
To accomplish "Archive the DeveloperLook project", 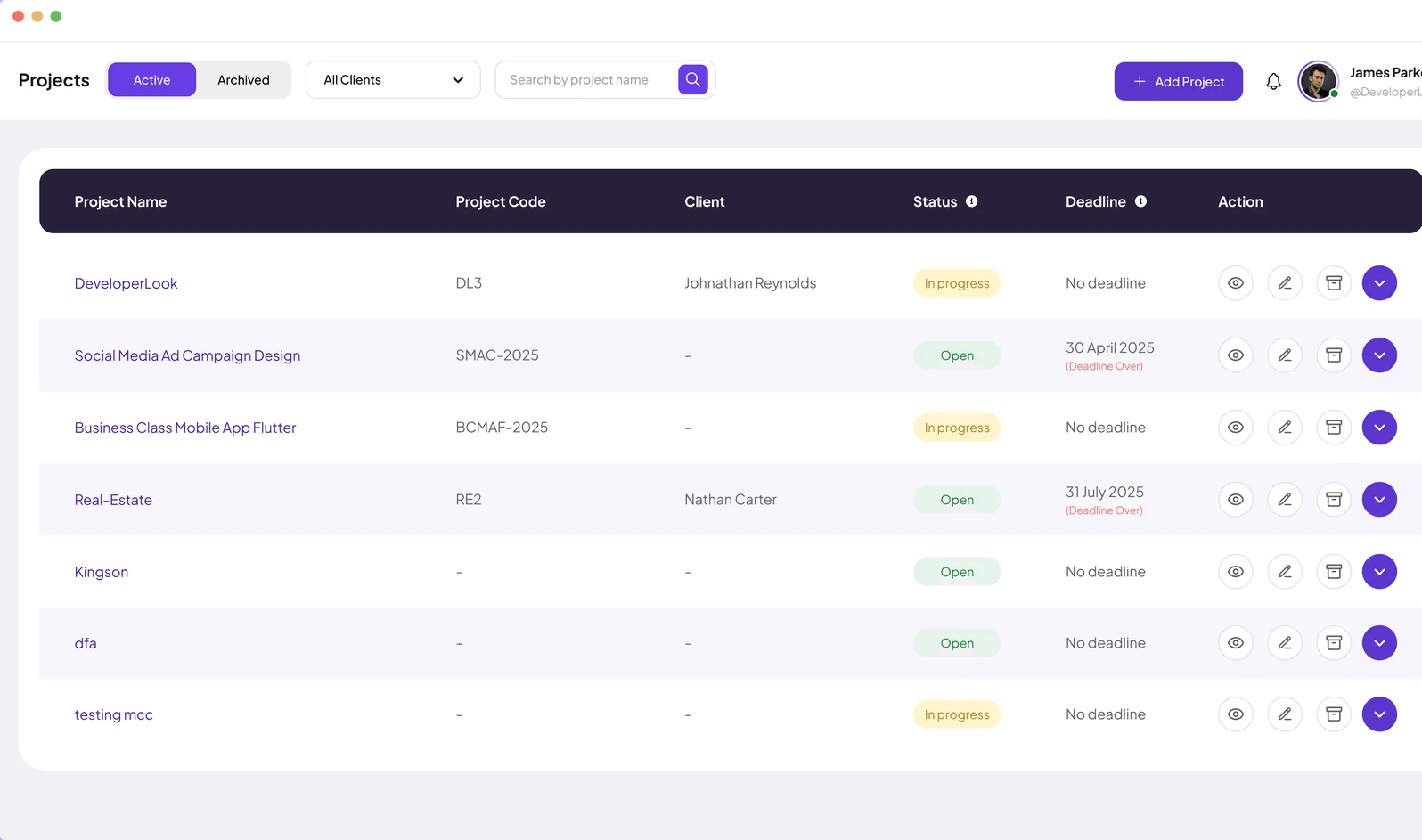I will pyautogui.click(x=1334, y=283).
